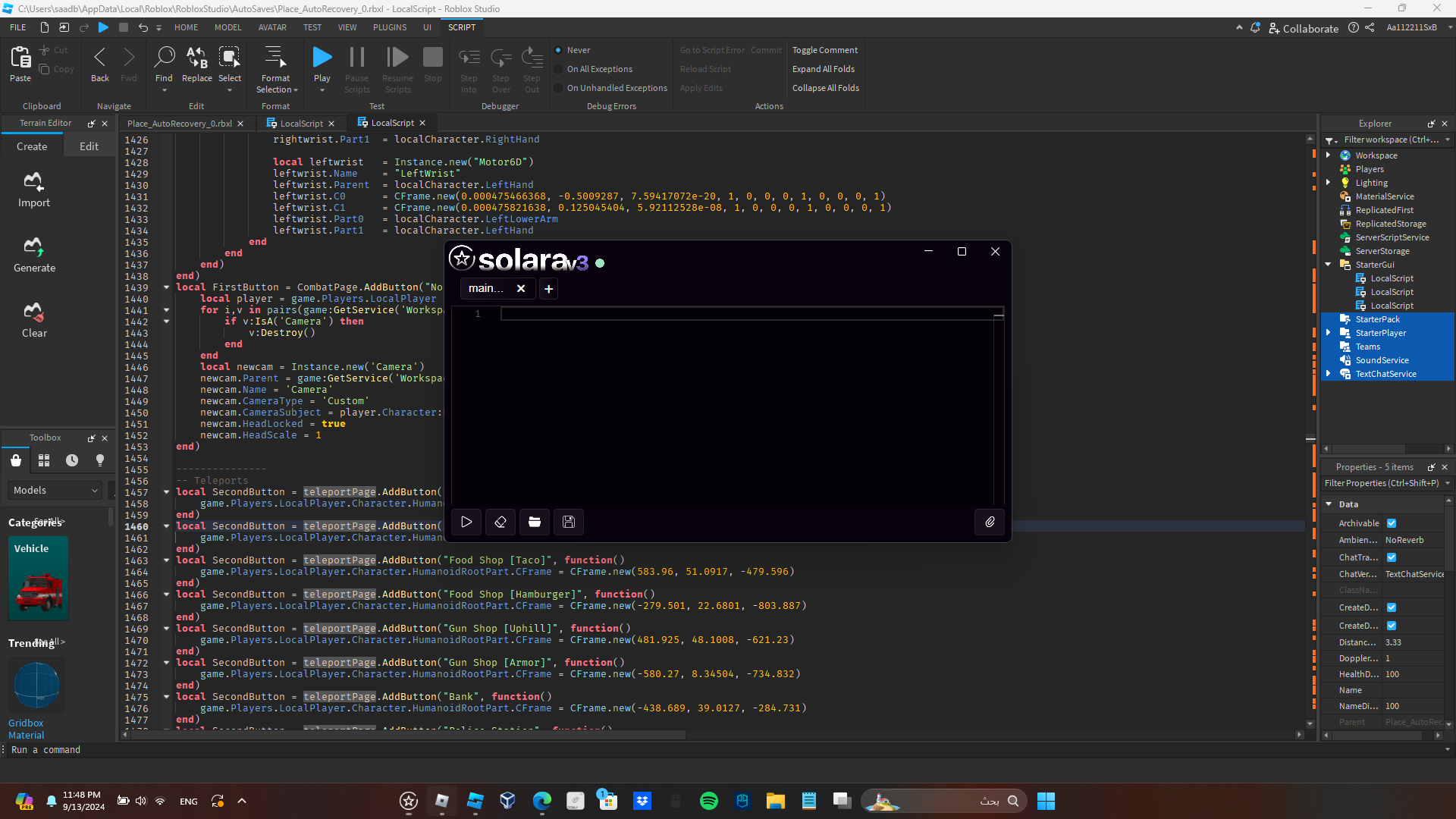
Task: Open the Toolbox inventory grid tab
Action: coord(44,460)
